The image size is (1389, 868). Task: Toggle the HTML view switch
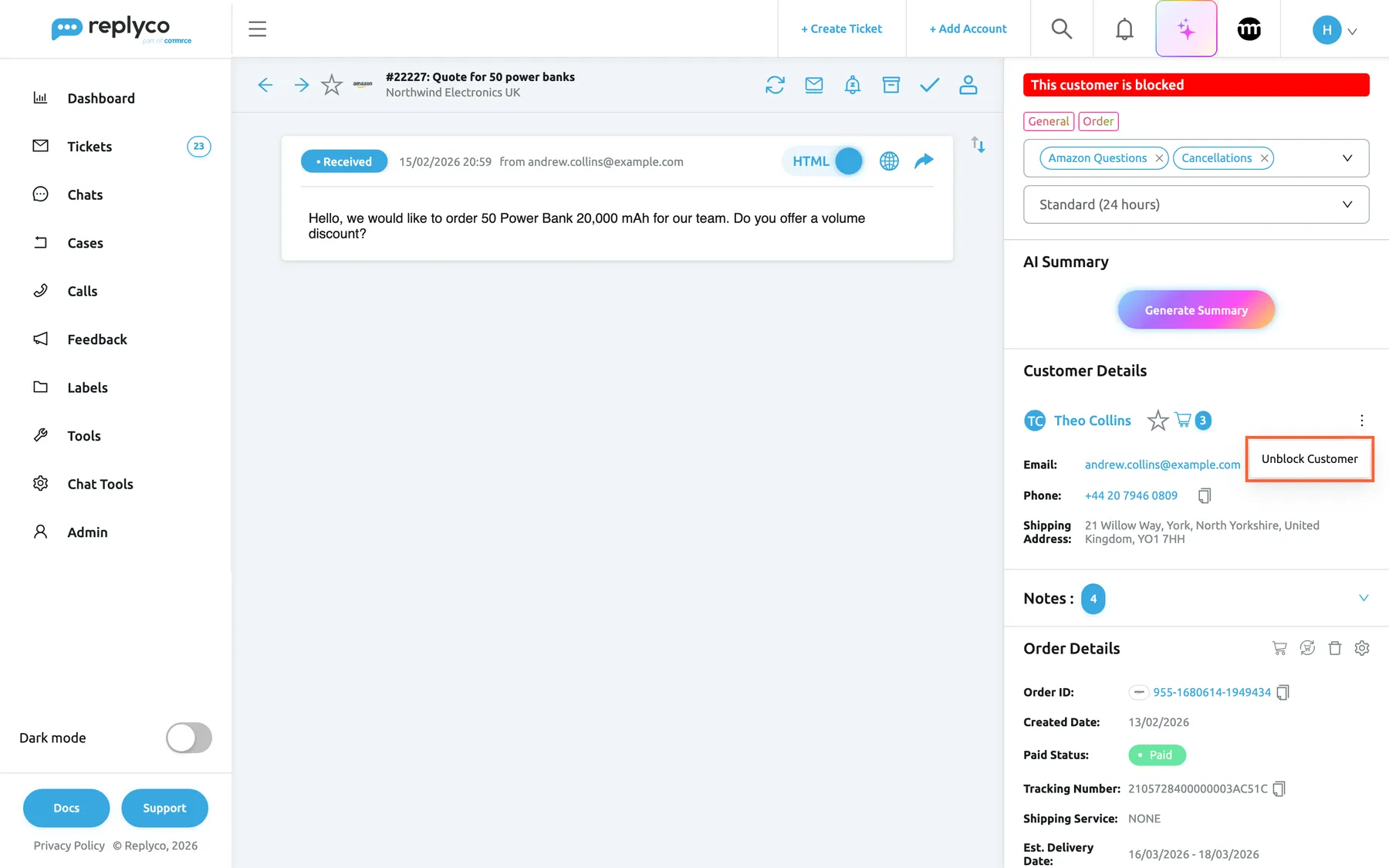pos(847,161)
